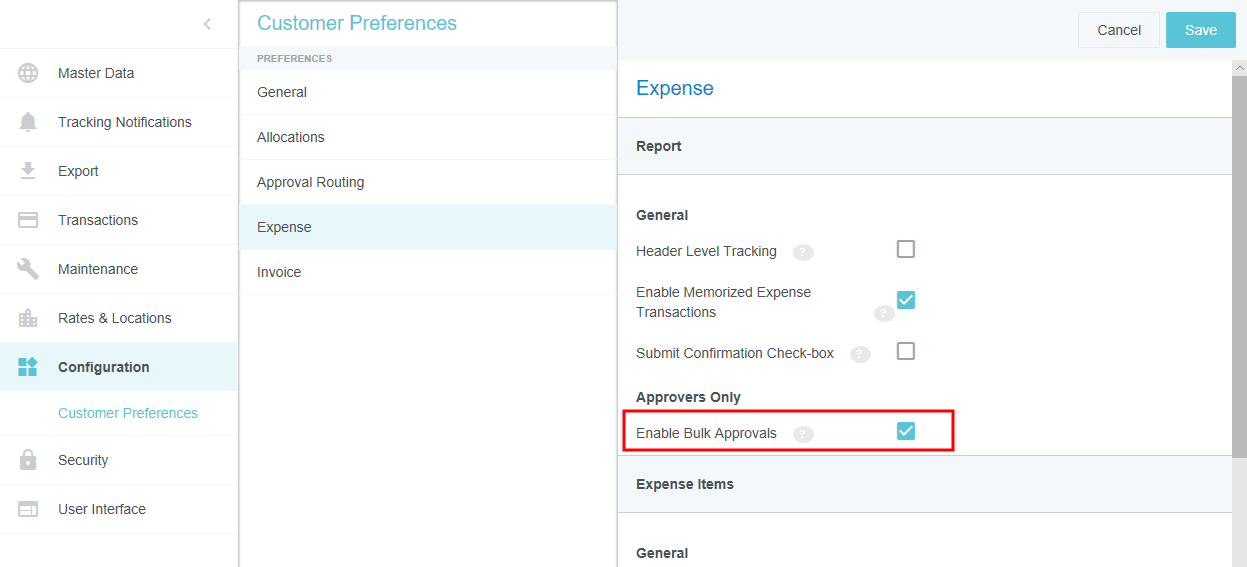This screenshot has width=1247, height=567.
Task: Click the Security padlock icon
Action: (28, 460)
